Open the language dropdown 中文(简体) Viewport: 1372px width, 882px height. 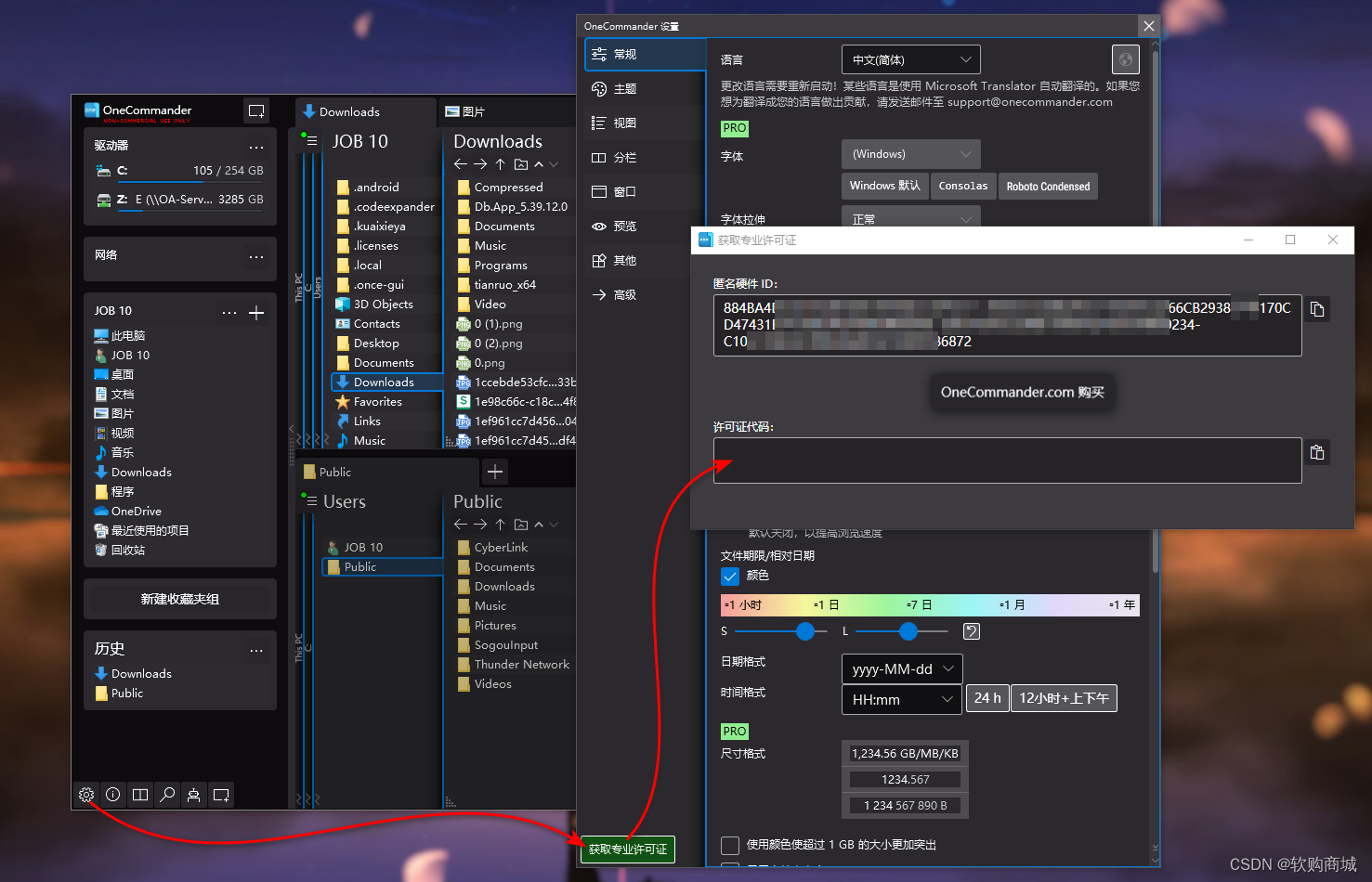[x=910, y=59]
